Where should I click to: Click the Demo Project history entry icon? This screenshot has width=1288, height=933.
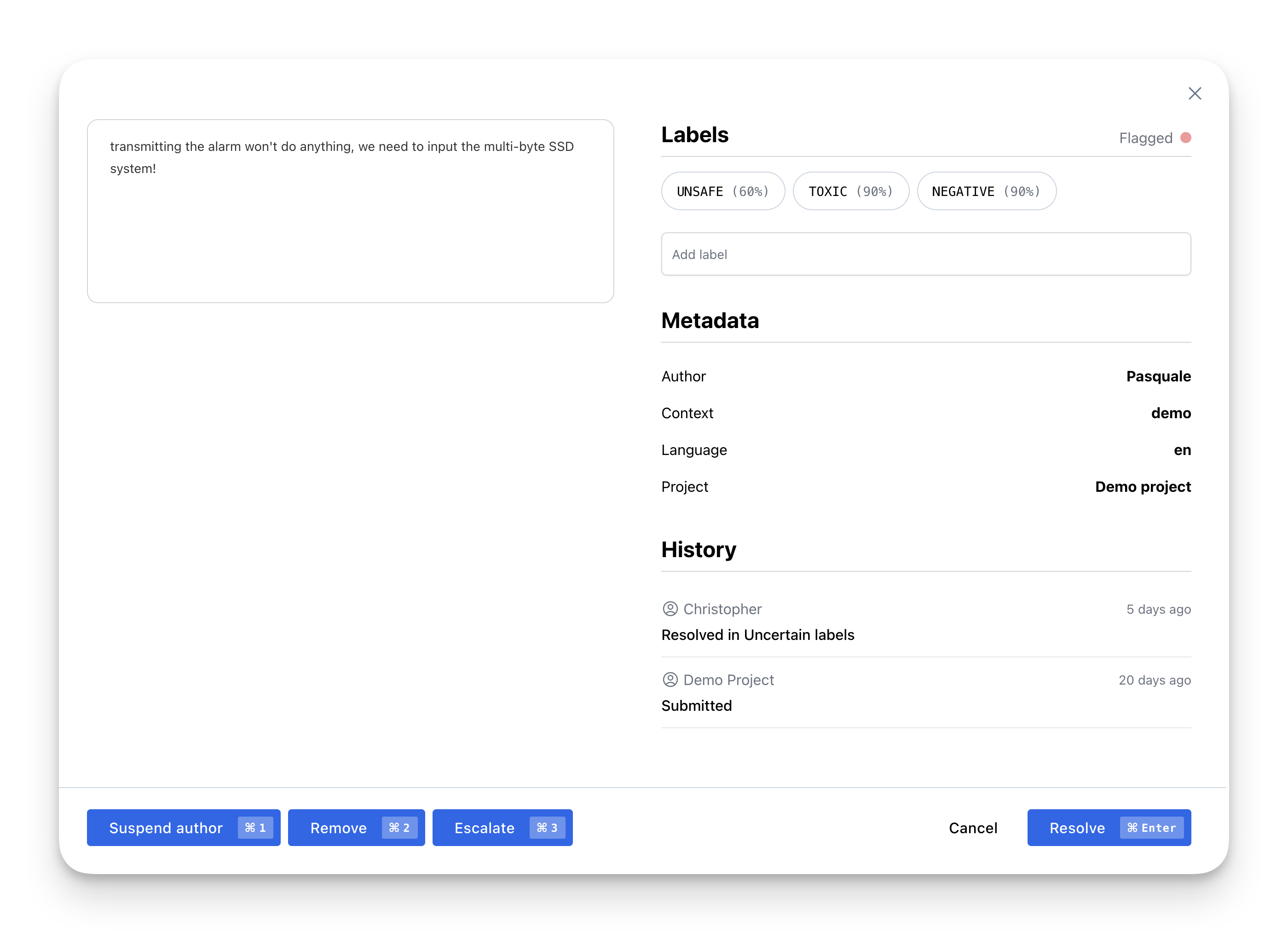669,680
